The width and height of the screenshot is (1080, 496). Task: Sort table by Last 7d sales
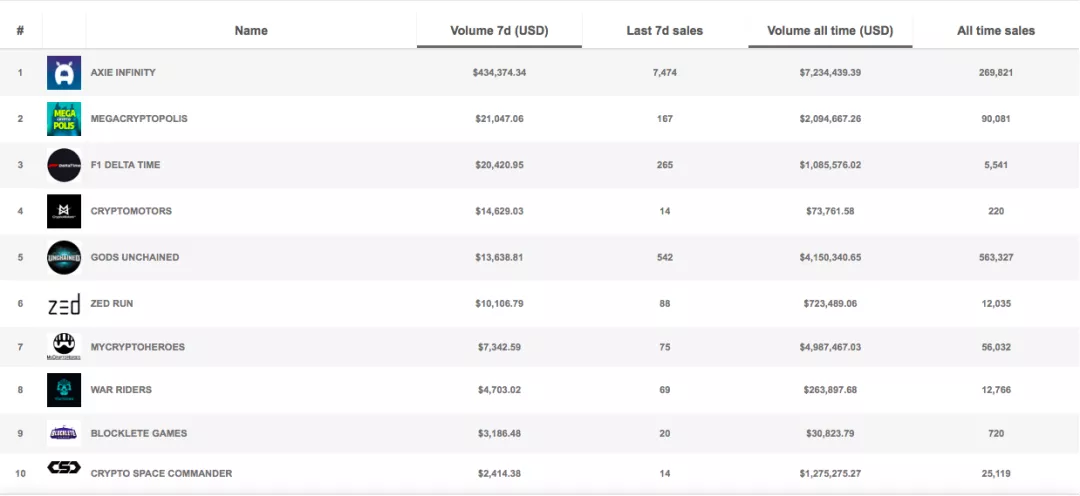tap(664, 31)
